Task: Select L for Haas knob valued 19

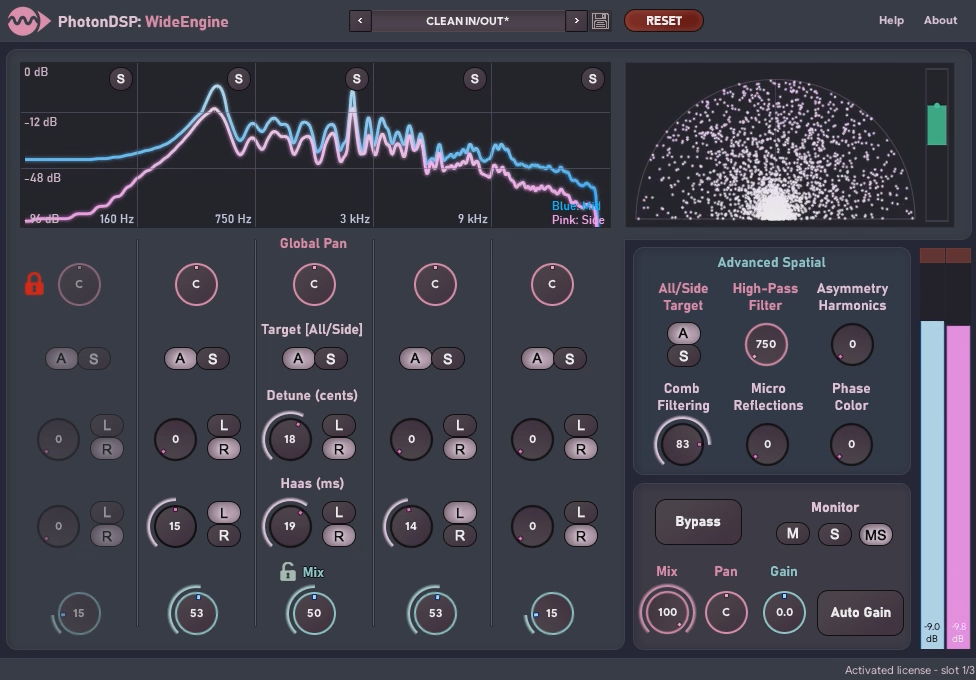Action: [x=339, y=513]
